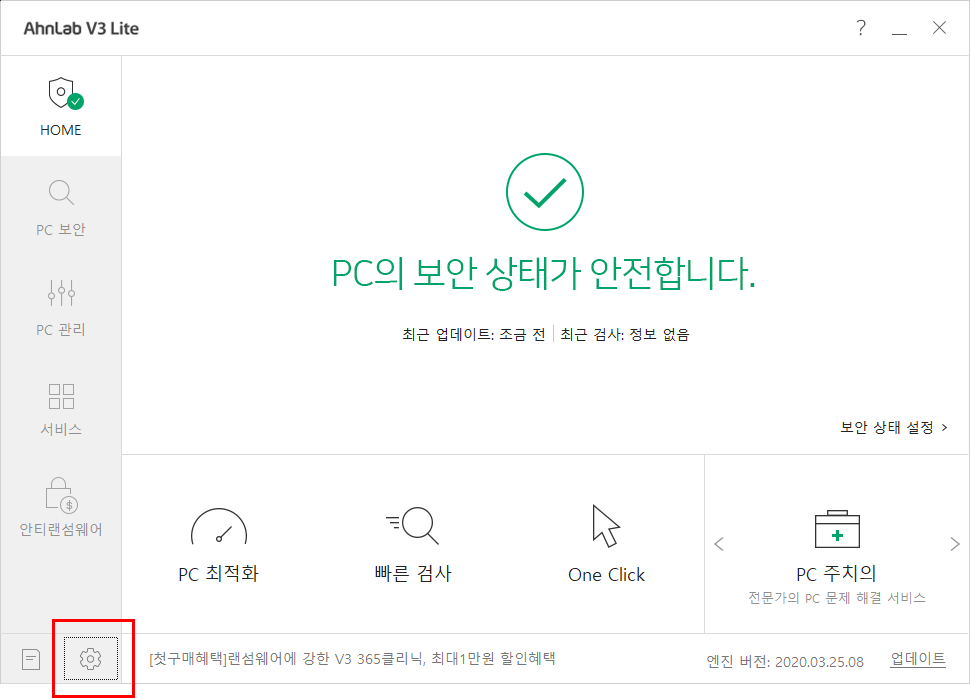Click 전문가의 PC 문제 해결 서비스 text
The height and width of the screenshot is (698, 970).
pos(836,598)
